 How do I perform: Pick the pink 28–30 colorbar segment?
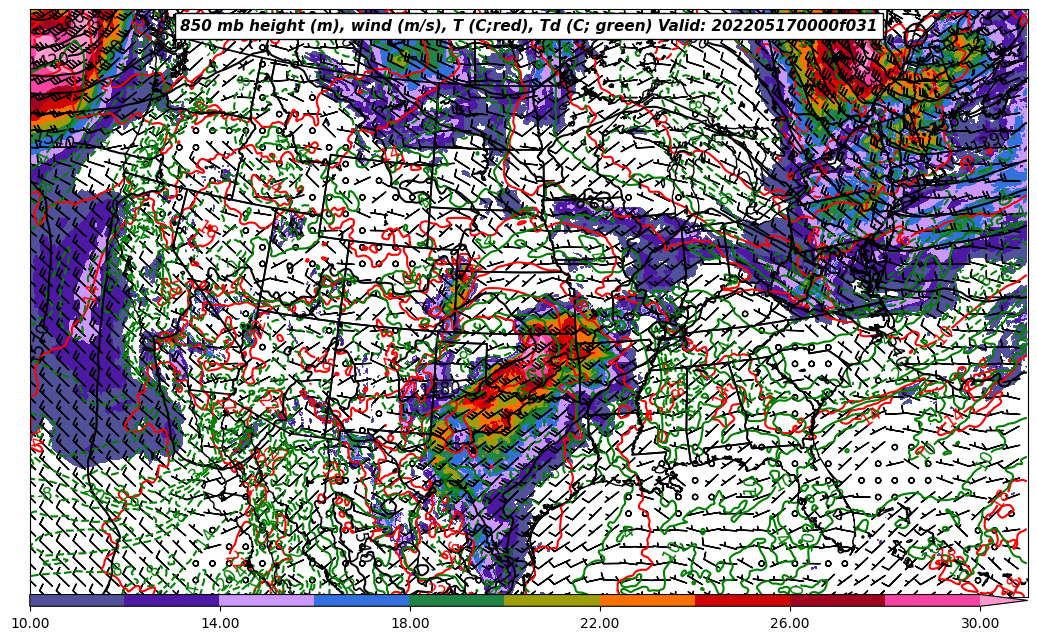[x=932, y=600]
